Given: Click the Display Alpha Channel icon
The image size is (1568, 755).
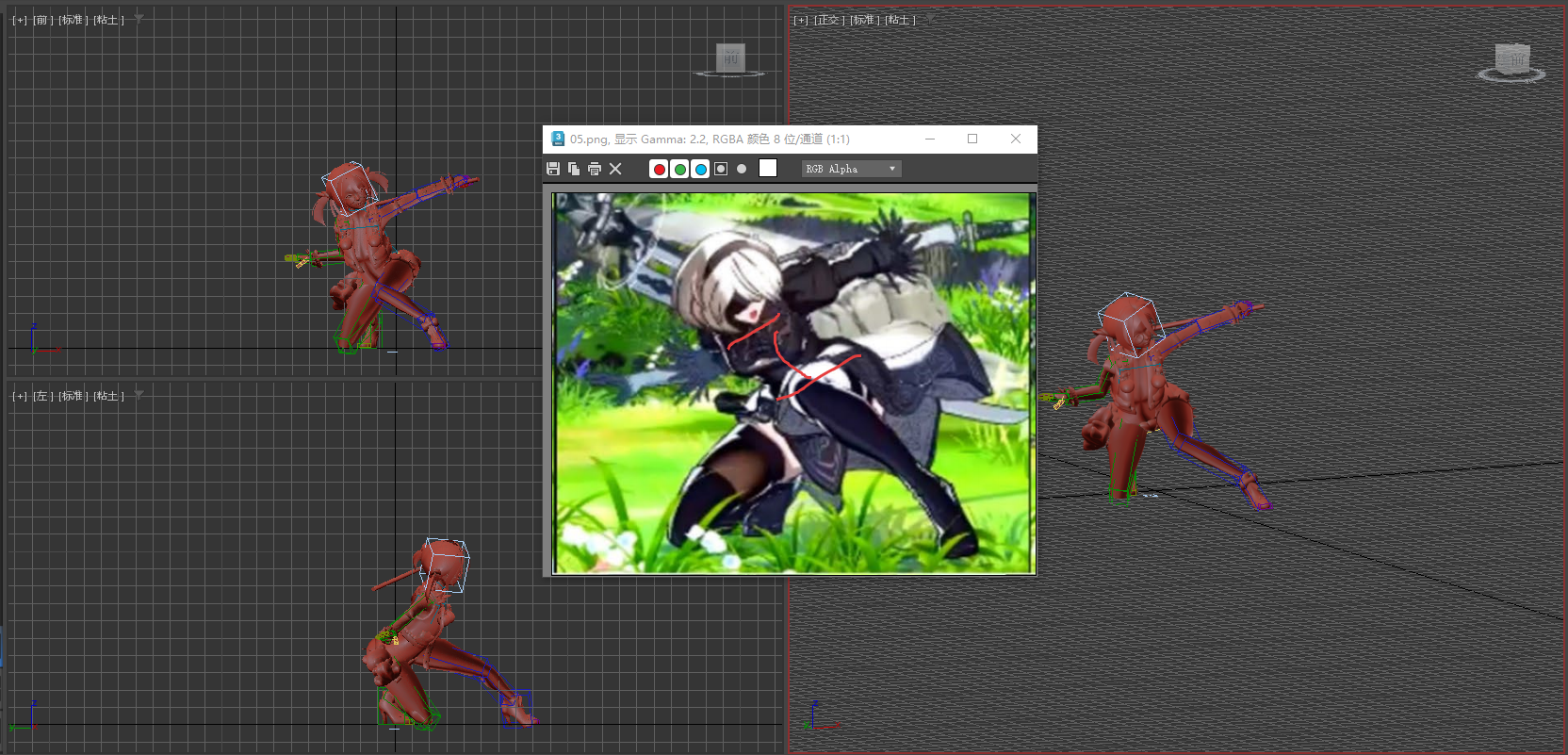Looking at the screenshot, I should pyautogui.click(x=721, y=169).
